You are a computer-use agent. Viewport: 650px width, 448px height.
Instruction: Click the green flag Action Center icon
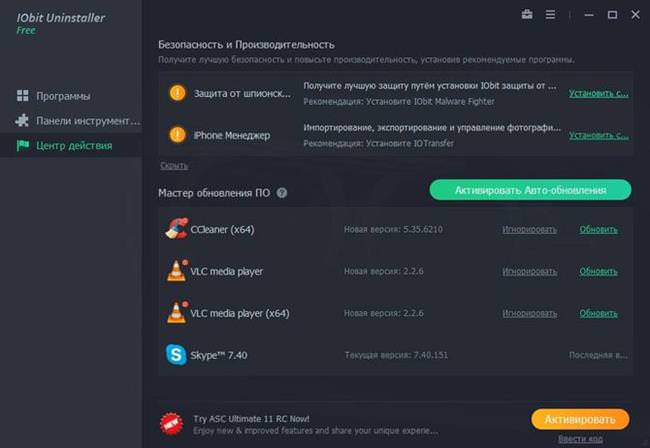22,145
